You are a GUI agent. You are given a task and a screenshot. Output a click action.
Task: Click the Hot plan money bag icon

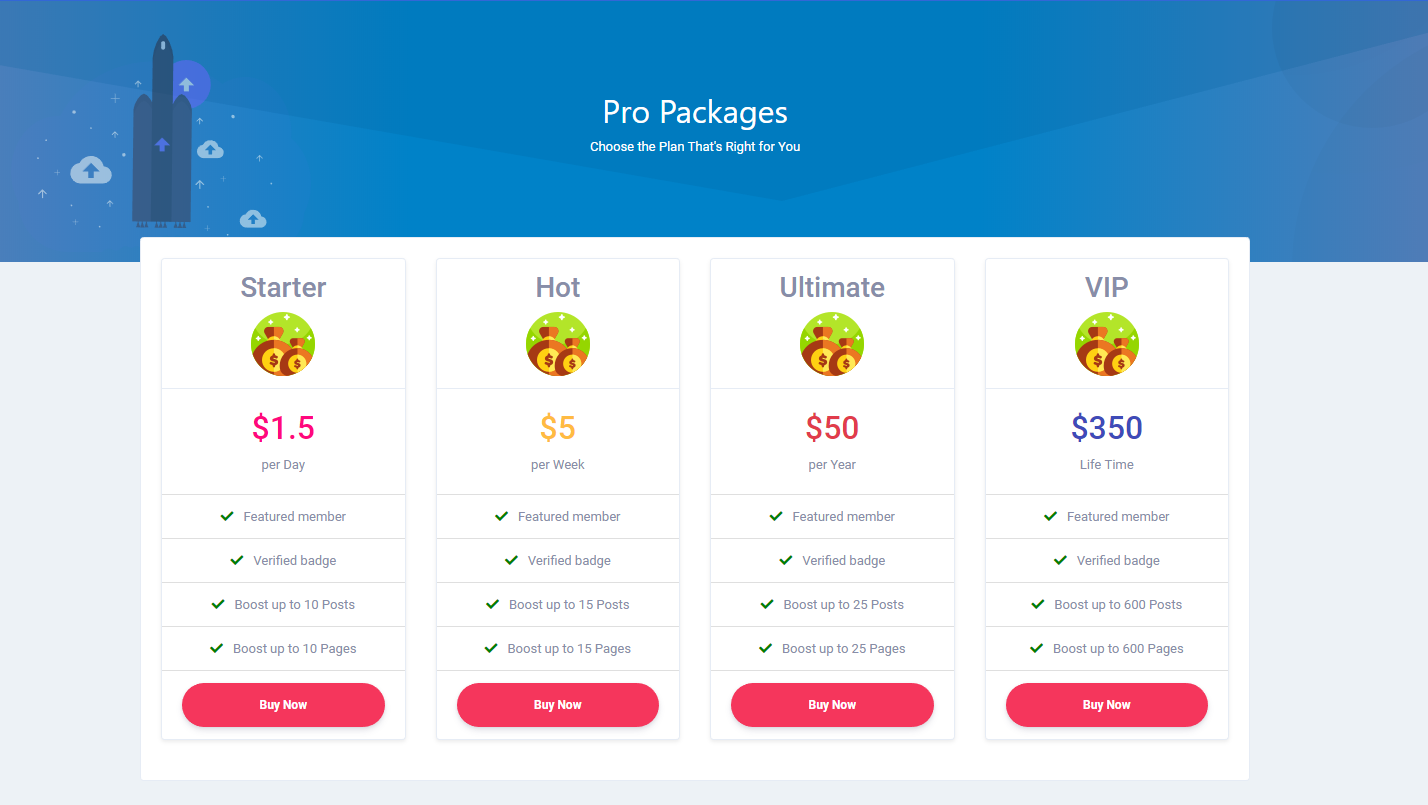coord(558,344)
